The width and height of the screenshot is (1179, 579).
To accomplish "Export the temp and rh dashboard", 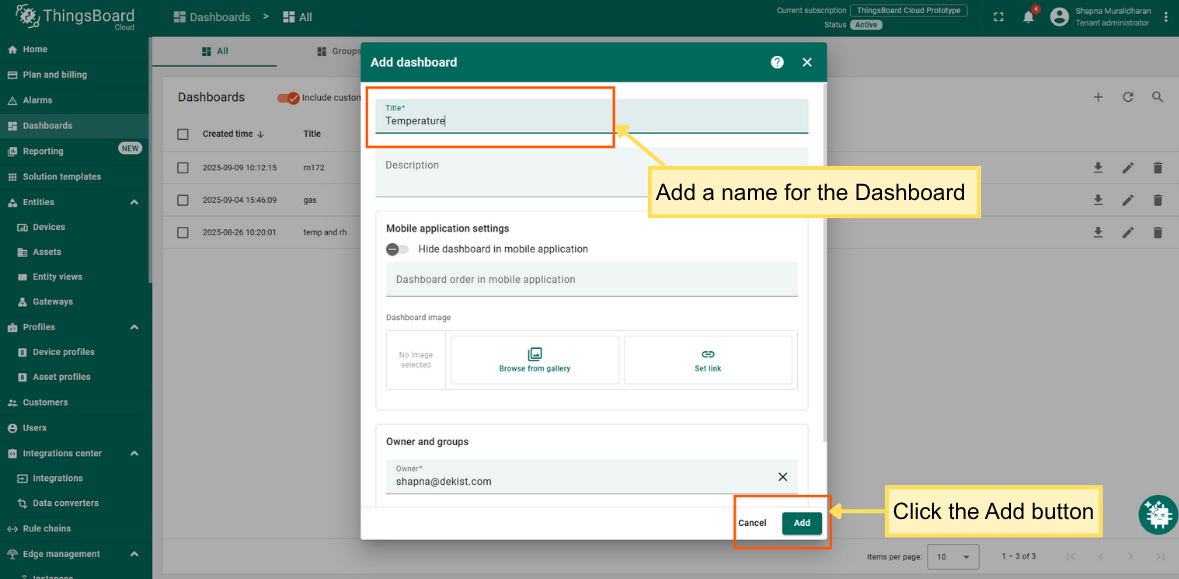I will click(1098, 233).
